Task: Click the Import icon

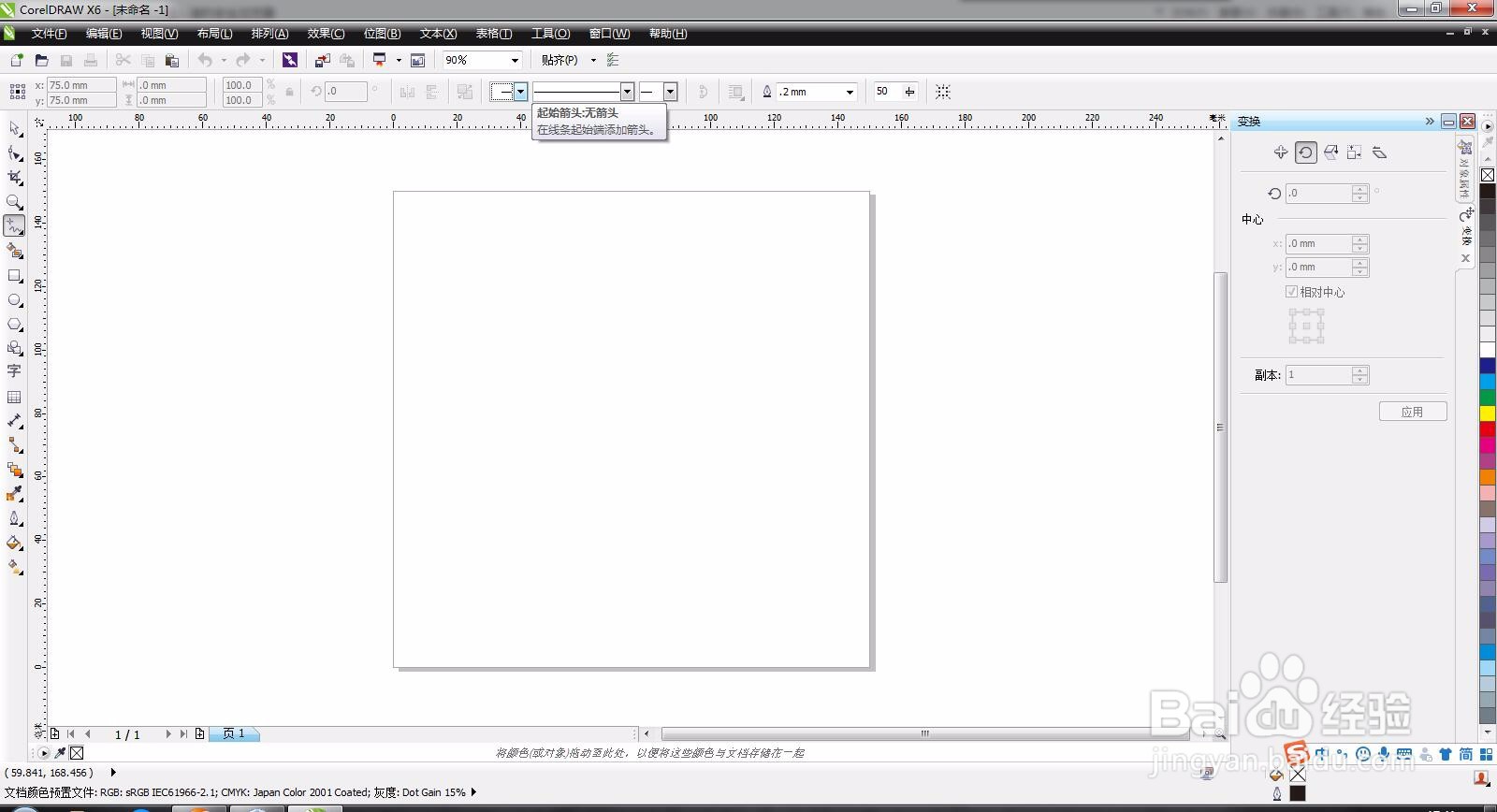Action: [322, 60]
